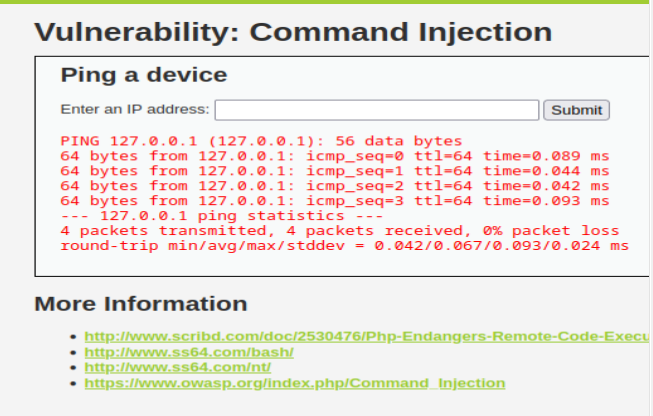Open the ss64.com/bash link
653x416 pixels.
point(189,352)
